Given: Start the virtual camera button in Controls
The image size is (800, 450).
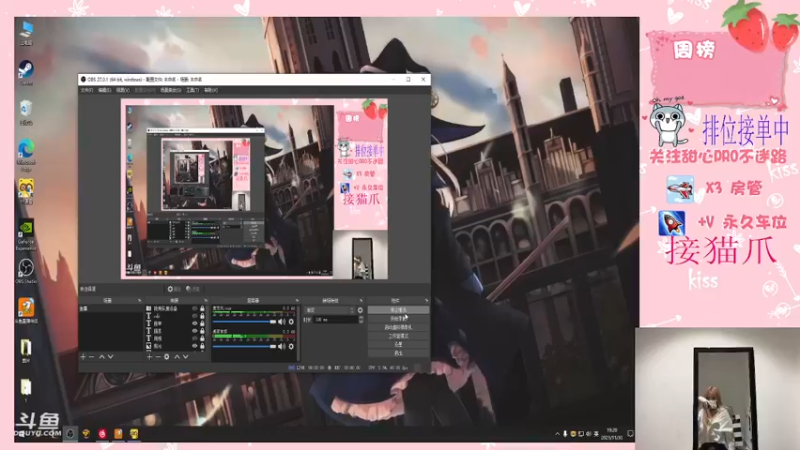Looking at the screenshot, I should (x=398, y=327).
